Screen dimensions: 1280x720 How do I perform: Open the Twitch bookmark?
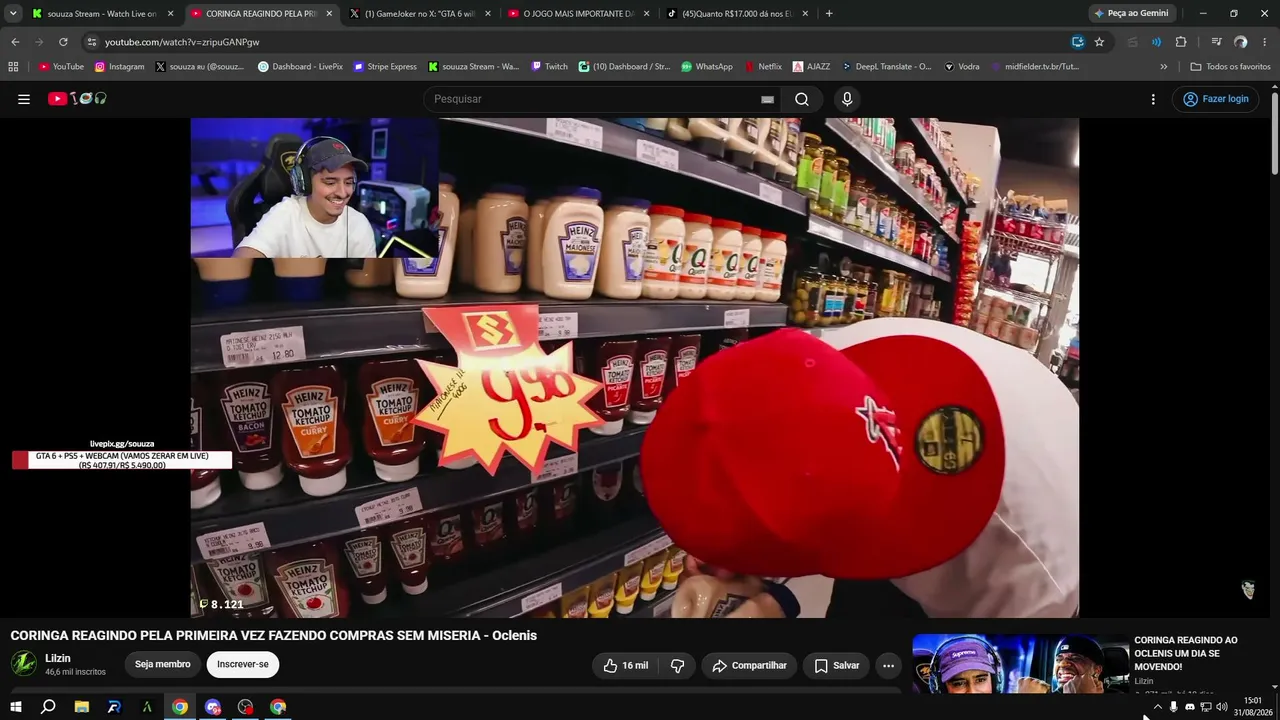(x=549, y=67)
